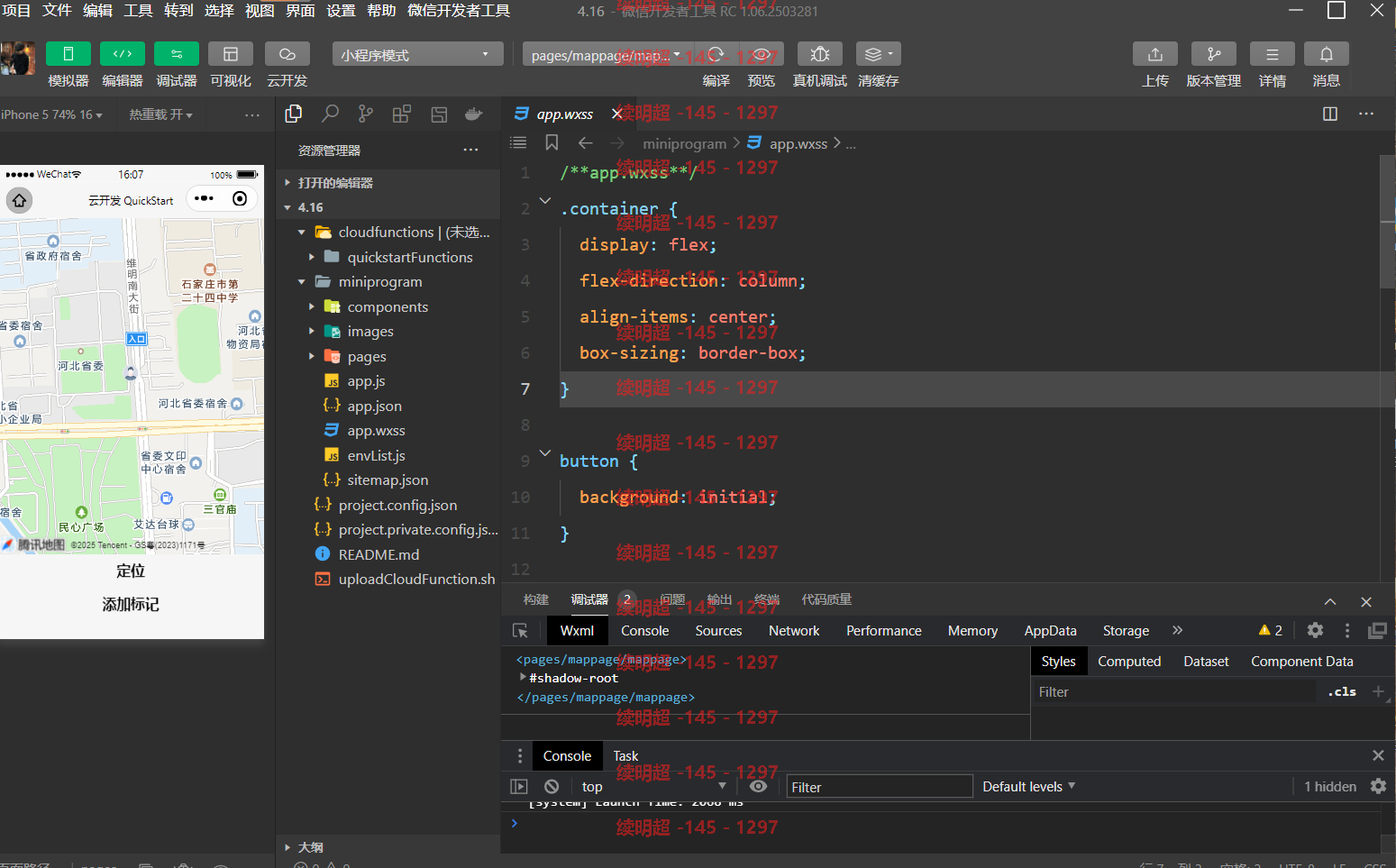Go back with the left arrow
The height and width of the screenshot is (868, 1396).
[586, 142]
